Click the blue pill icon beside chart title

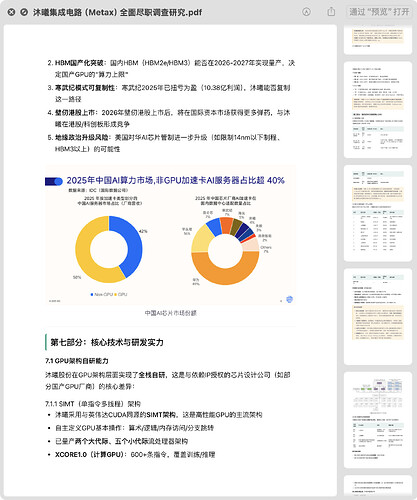click(54, 181)
